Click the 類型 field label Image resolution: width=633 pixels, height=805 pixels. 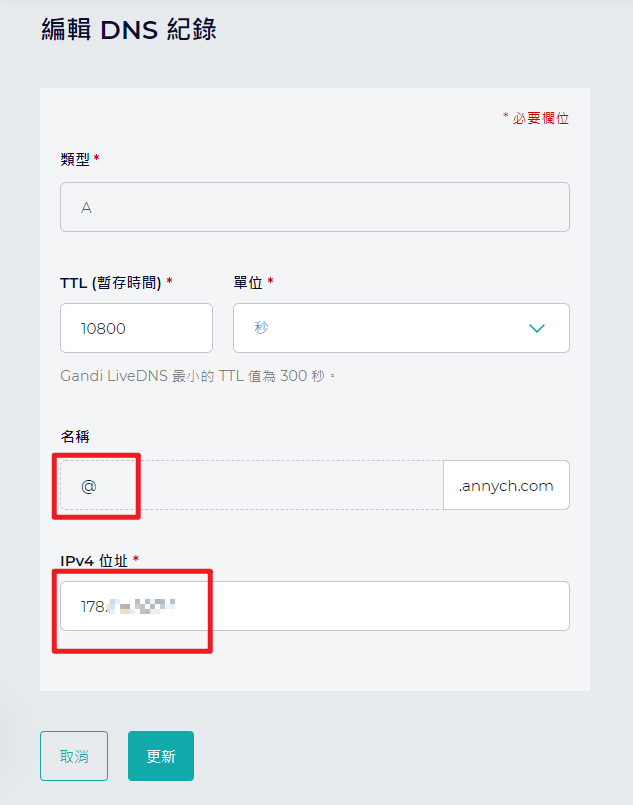[75, 159]
